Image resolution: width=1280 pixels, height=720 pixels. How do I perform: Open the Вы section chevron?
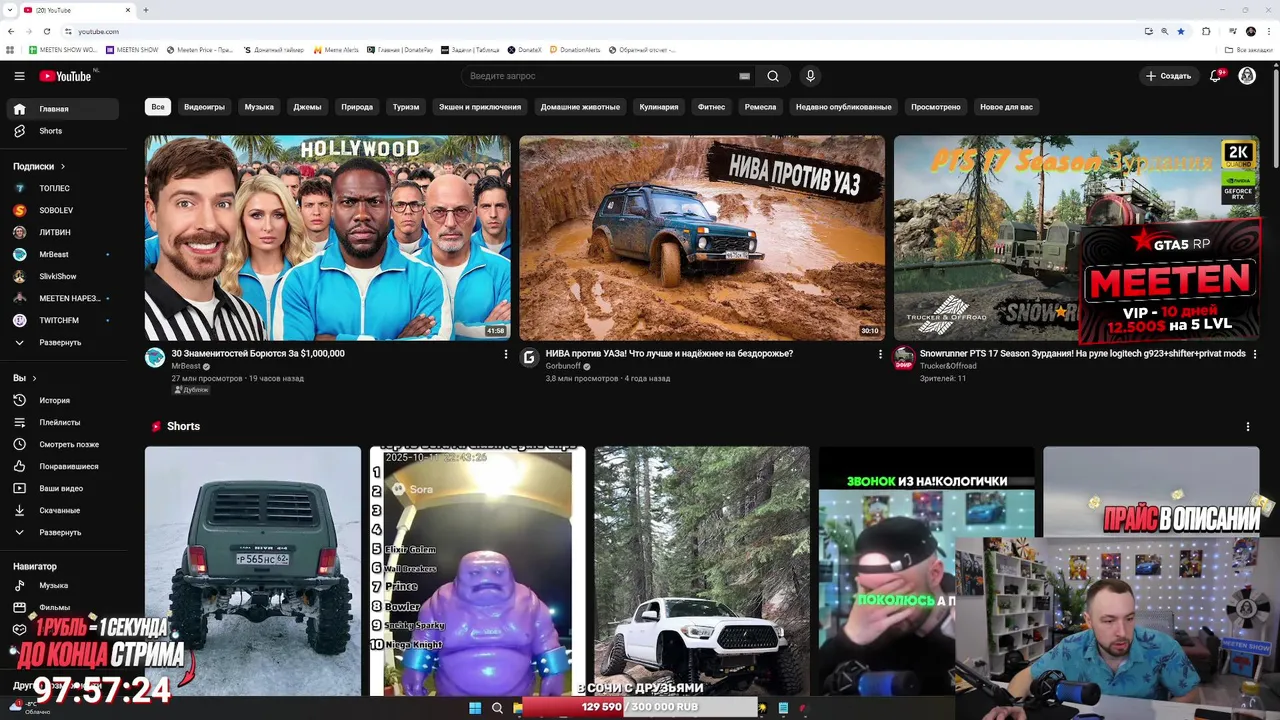point(34,378)
